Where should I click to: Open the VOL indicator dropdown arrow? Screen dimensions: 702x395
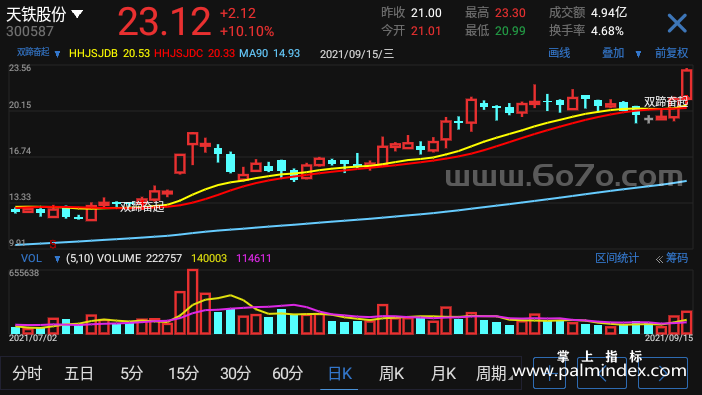pyautogui.click(x=57, y=259)
